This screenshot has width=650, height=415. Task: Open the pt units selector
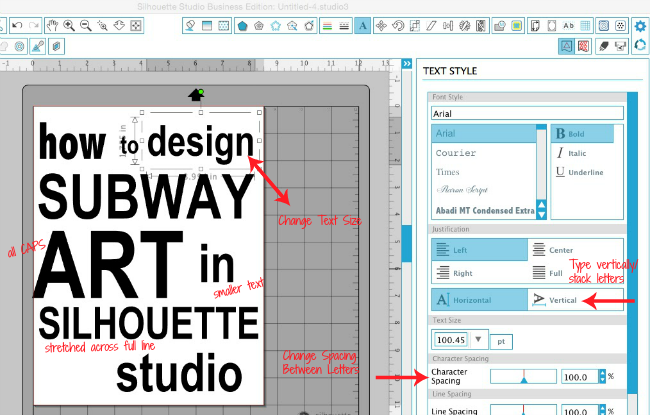coord(501,342)
